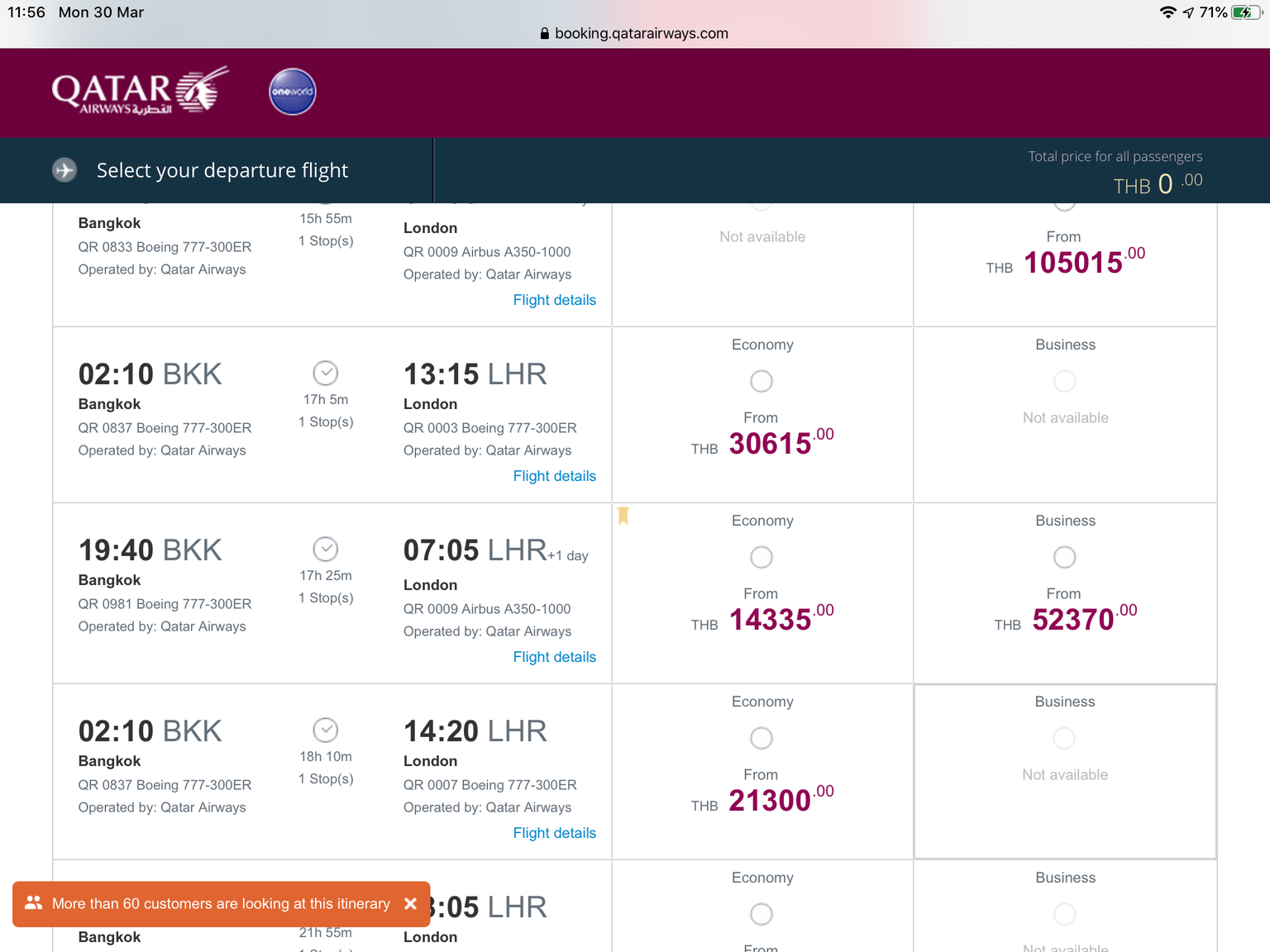
Task: Click the 19:40 BKK departure time
Action: (x=150, y=550)
